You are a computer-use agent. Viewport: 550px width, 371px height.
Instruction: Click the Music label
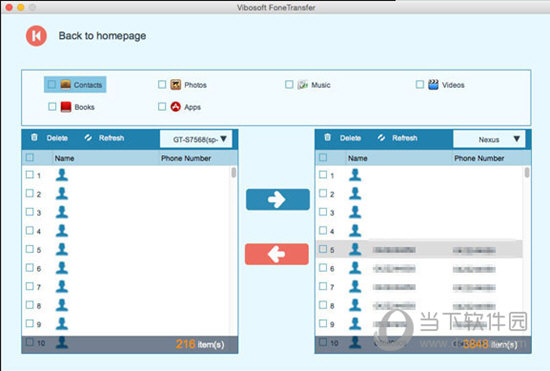(x=321, y=85)
